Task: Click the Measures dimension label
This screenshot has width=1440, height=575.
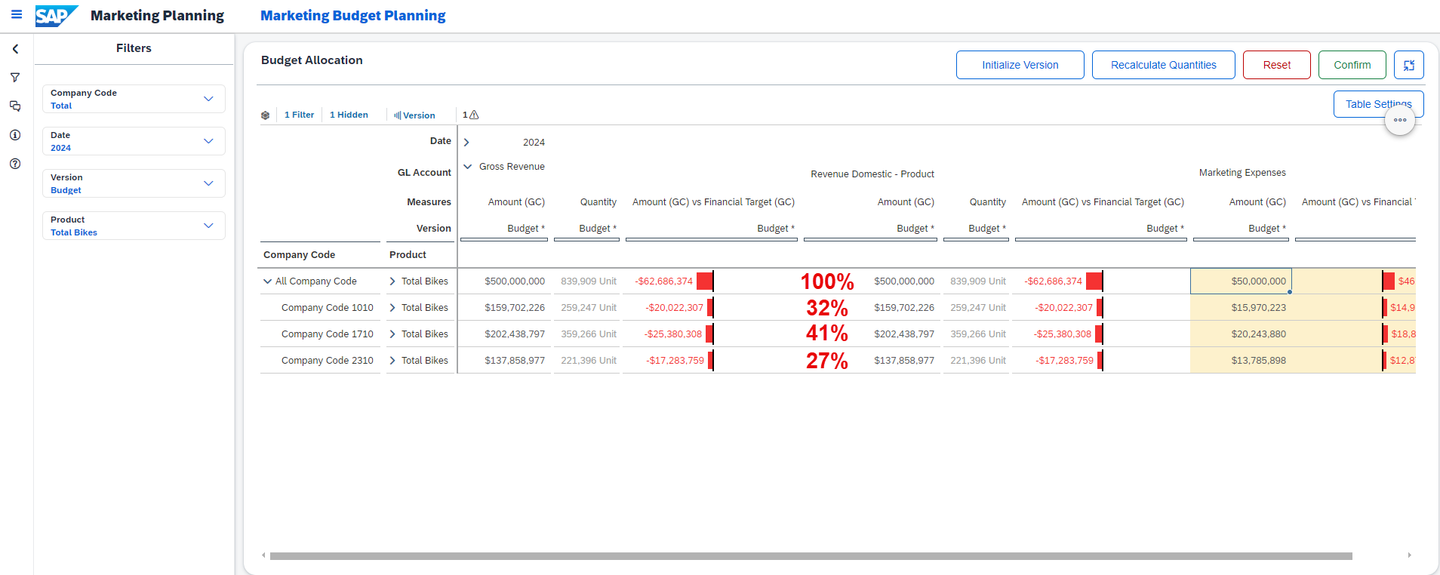Action: tap(429, 202)
